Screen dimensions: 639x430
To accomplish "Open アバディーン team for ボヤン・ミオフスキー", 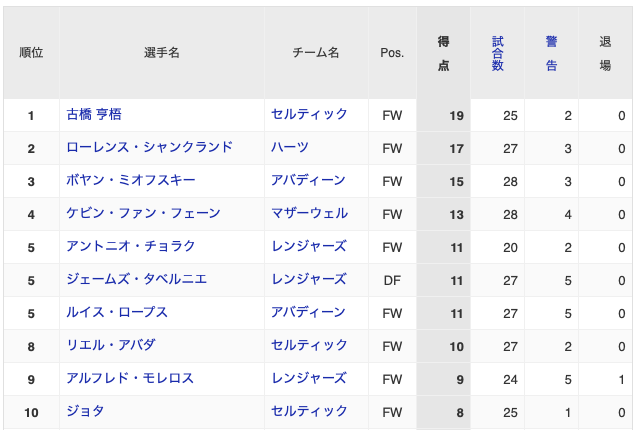I will tap(309, 180).
